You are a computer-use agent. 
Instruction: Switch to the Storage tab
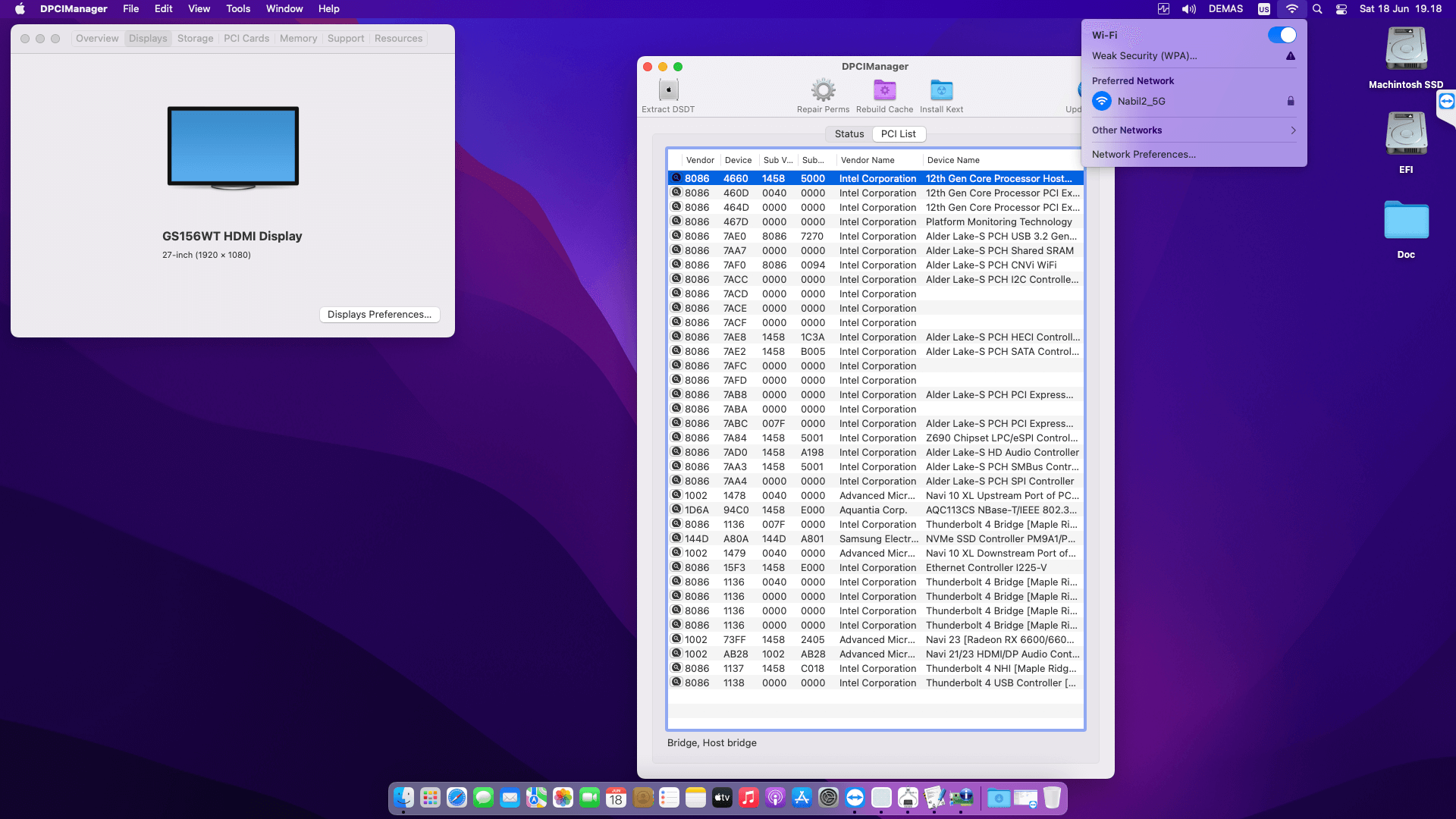click(x=195, y=39)
